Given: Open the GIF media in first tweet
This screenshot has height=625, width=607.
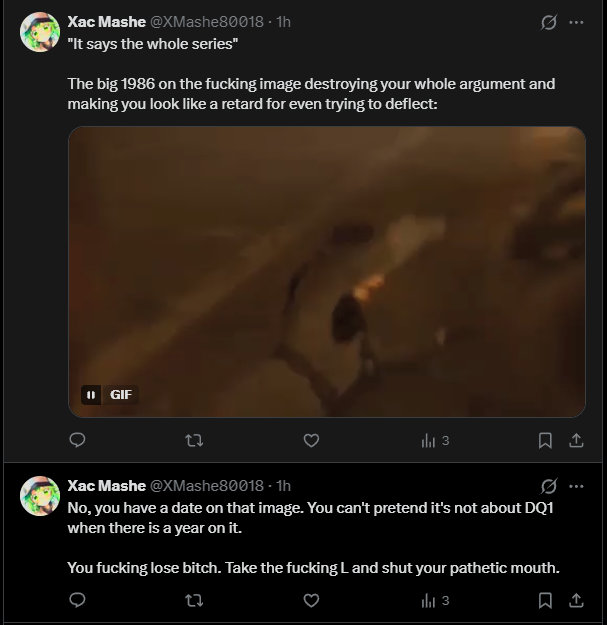Looking at the screenshot, I should tap(327, 272).
